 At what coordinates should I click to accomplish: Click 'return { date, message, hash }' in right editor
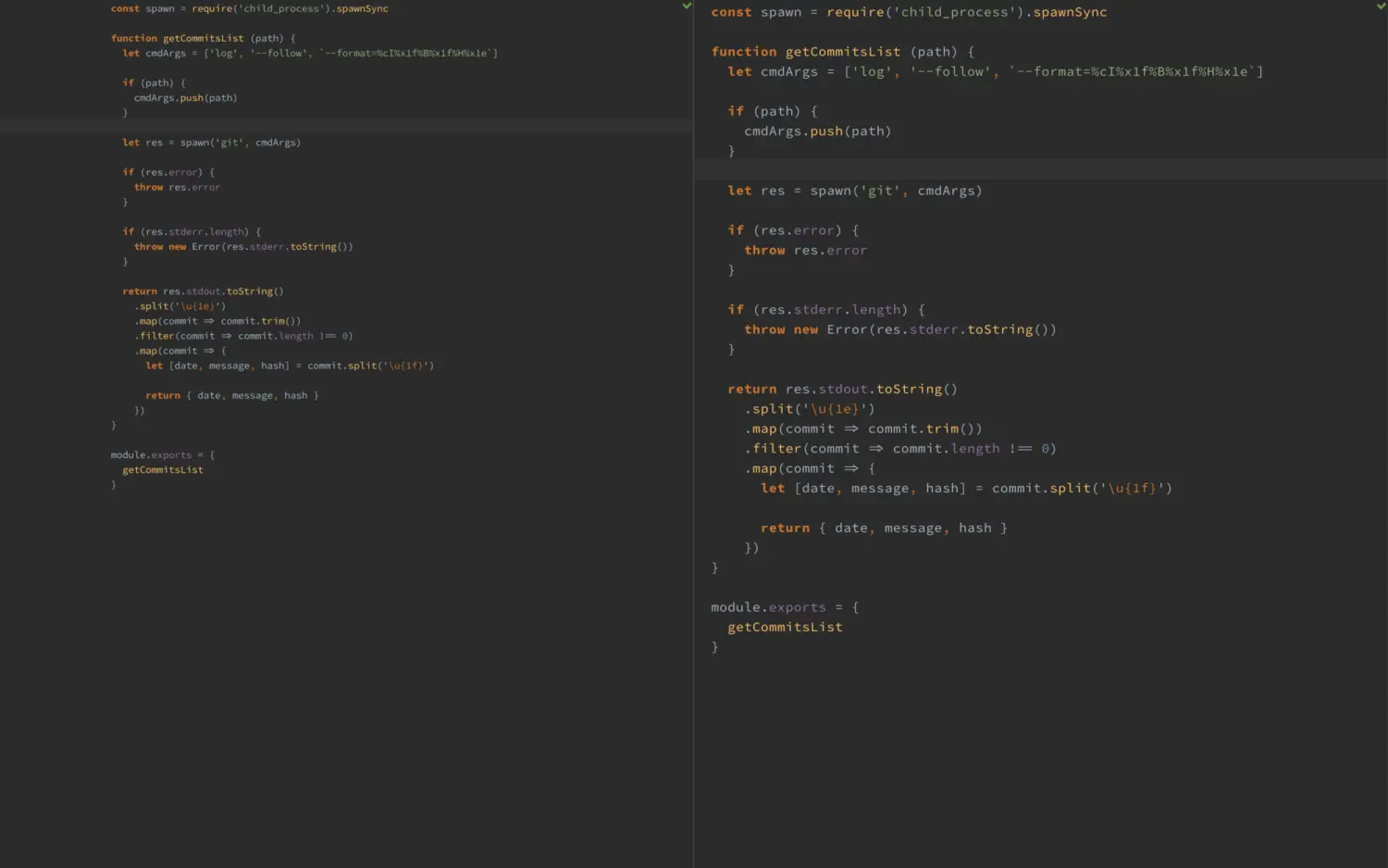(x=884, y=527)
